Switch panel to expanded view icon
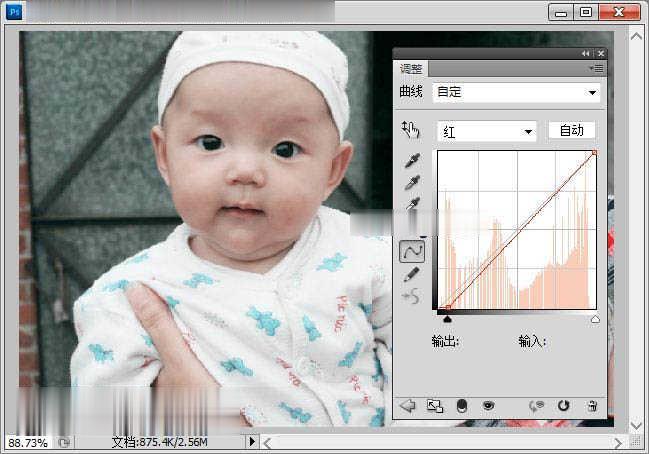The width and height of the screenshot is (649, 454). (x=435, y=406)
